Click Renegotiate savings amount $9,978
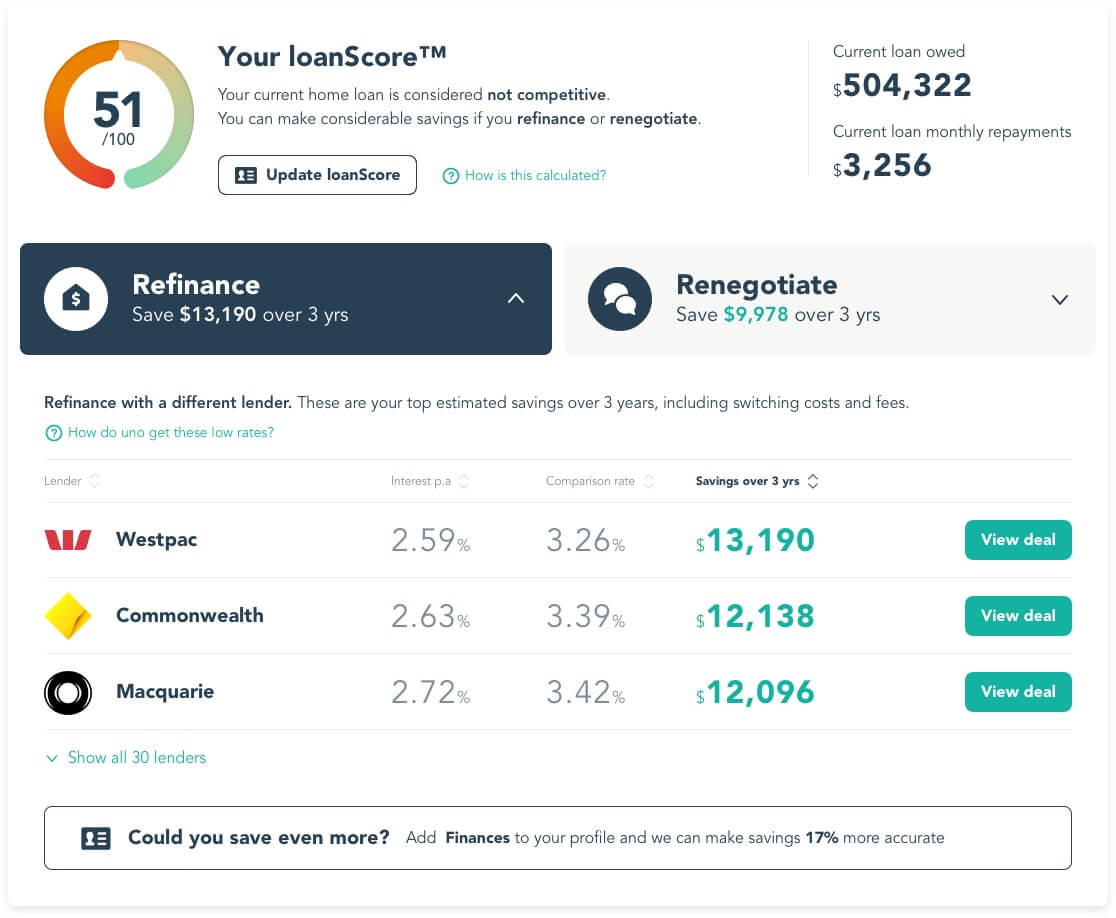Viewport: 1116px width, 918px height. 756,315
